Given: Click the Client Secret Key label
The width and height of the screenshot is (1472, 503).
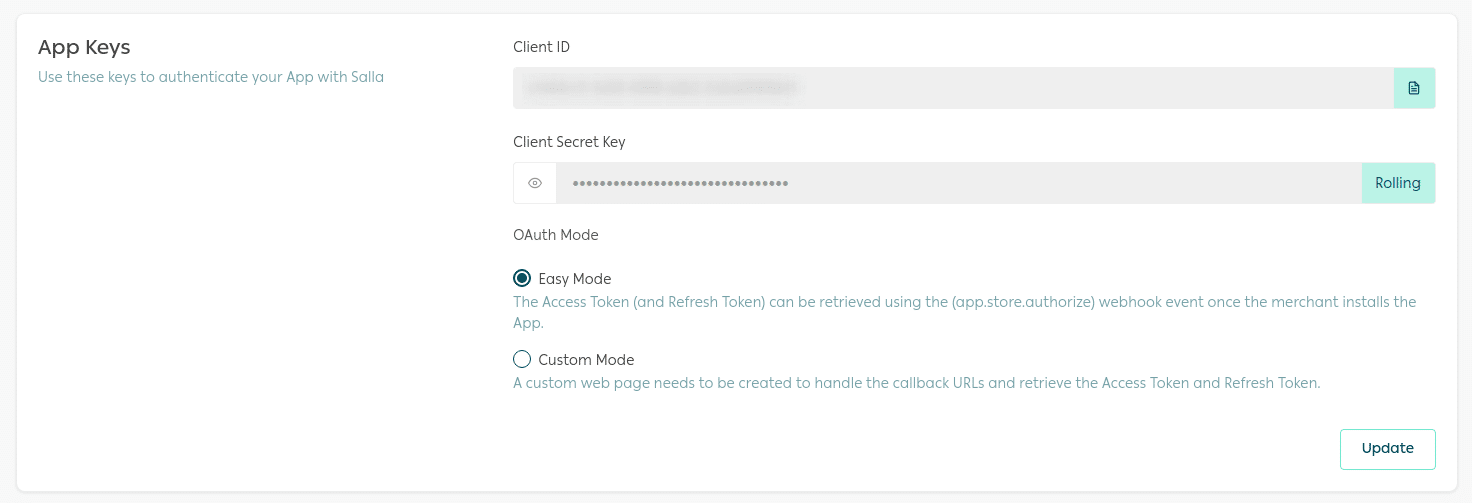Looking at the screenshot, I should coord(569,142).
